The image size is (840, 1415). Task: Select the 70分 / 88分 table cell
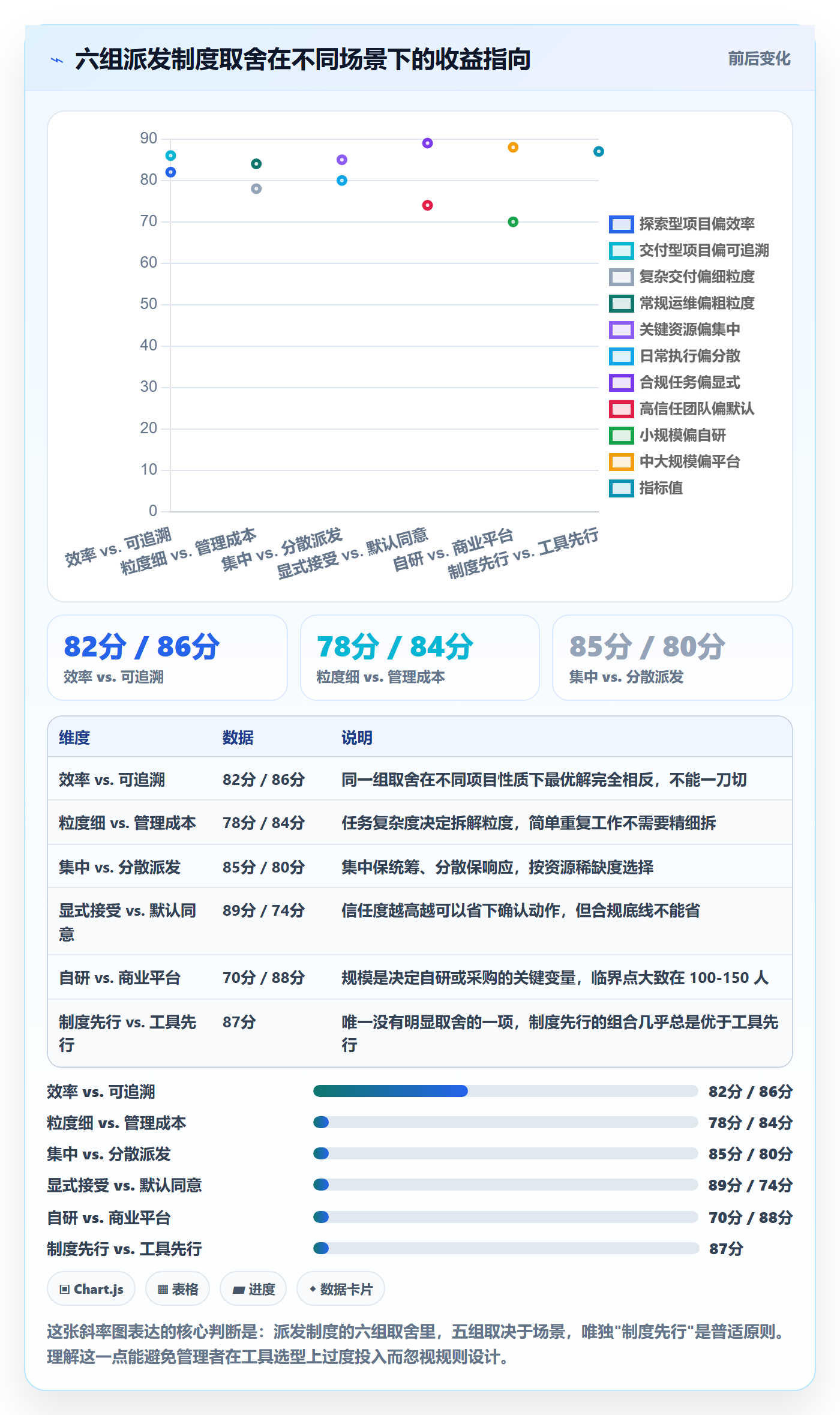click(x=264, y=978)
